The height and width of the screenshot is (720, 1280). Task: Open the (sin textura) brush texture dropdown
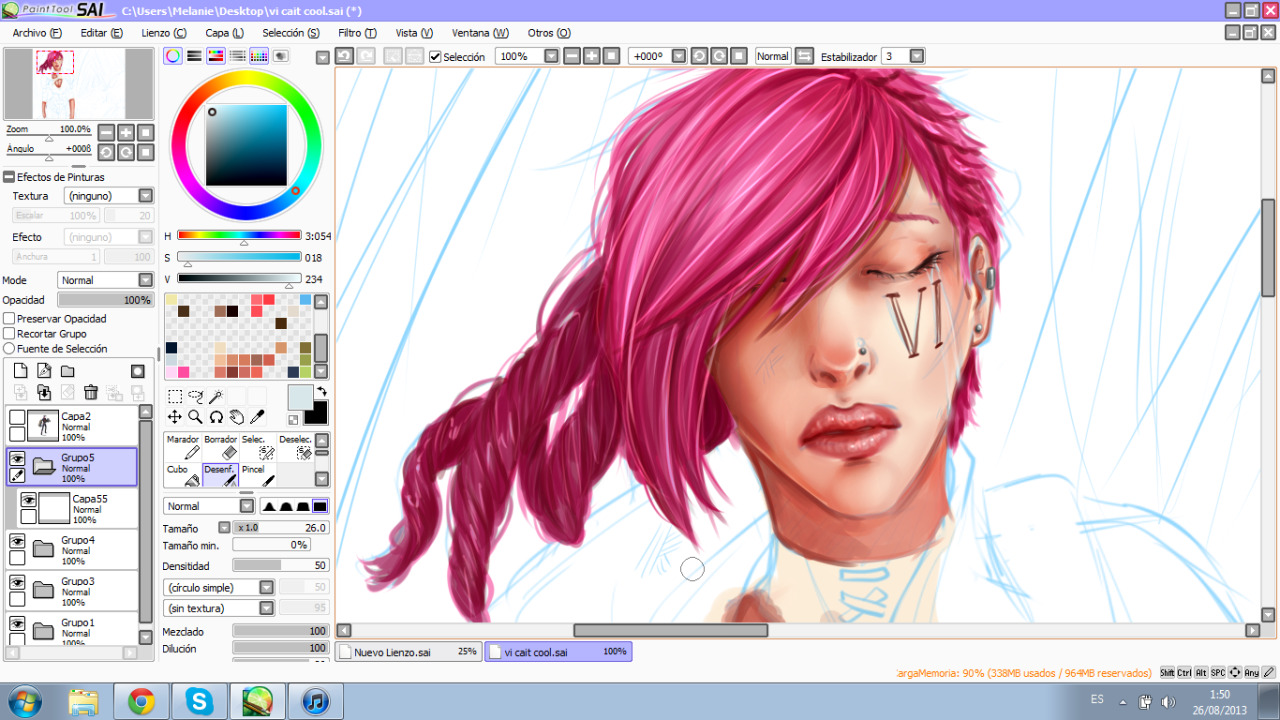[219, 608]
